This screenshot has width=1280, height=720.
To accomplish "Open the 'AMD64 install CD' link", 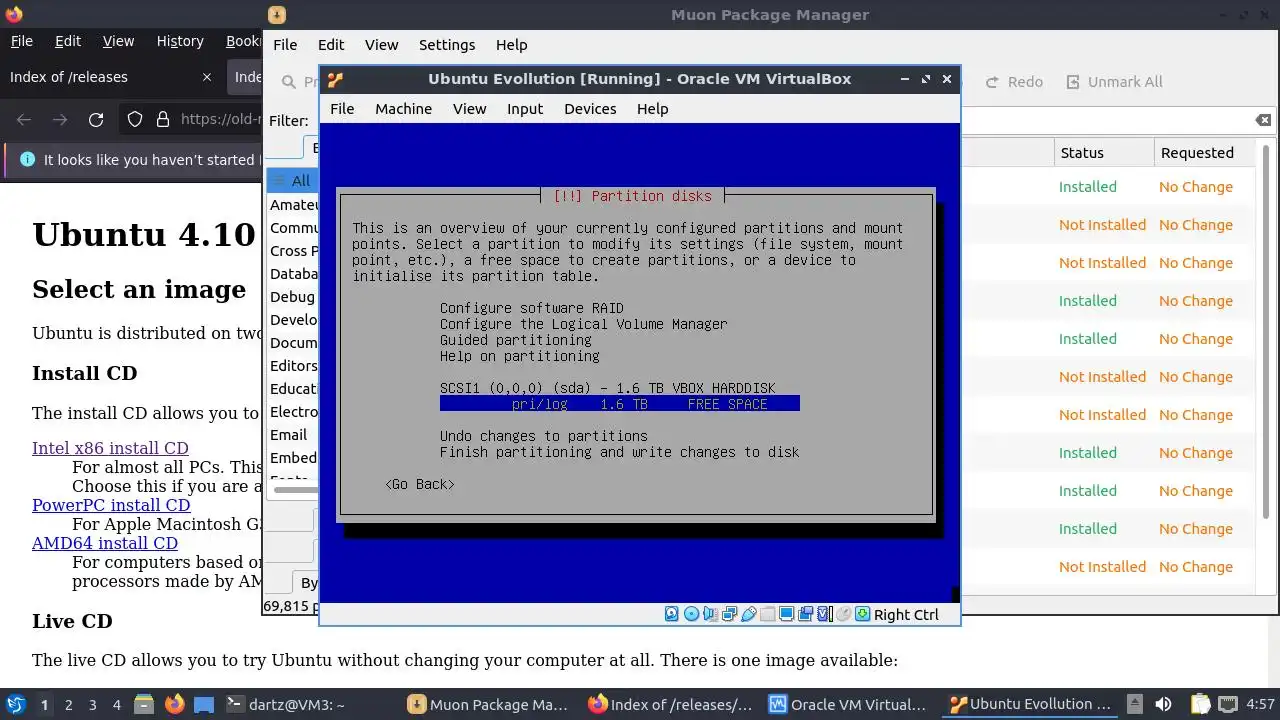I will pos(105,543).
